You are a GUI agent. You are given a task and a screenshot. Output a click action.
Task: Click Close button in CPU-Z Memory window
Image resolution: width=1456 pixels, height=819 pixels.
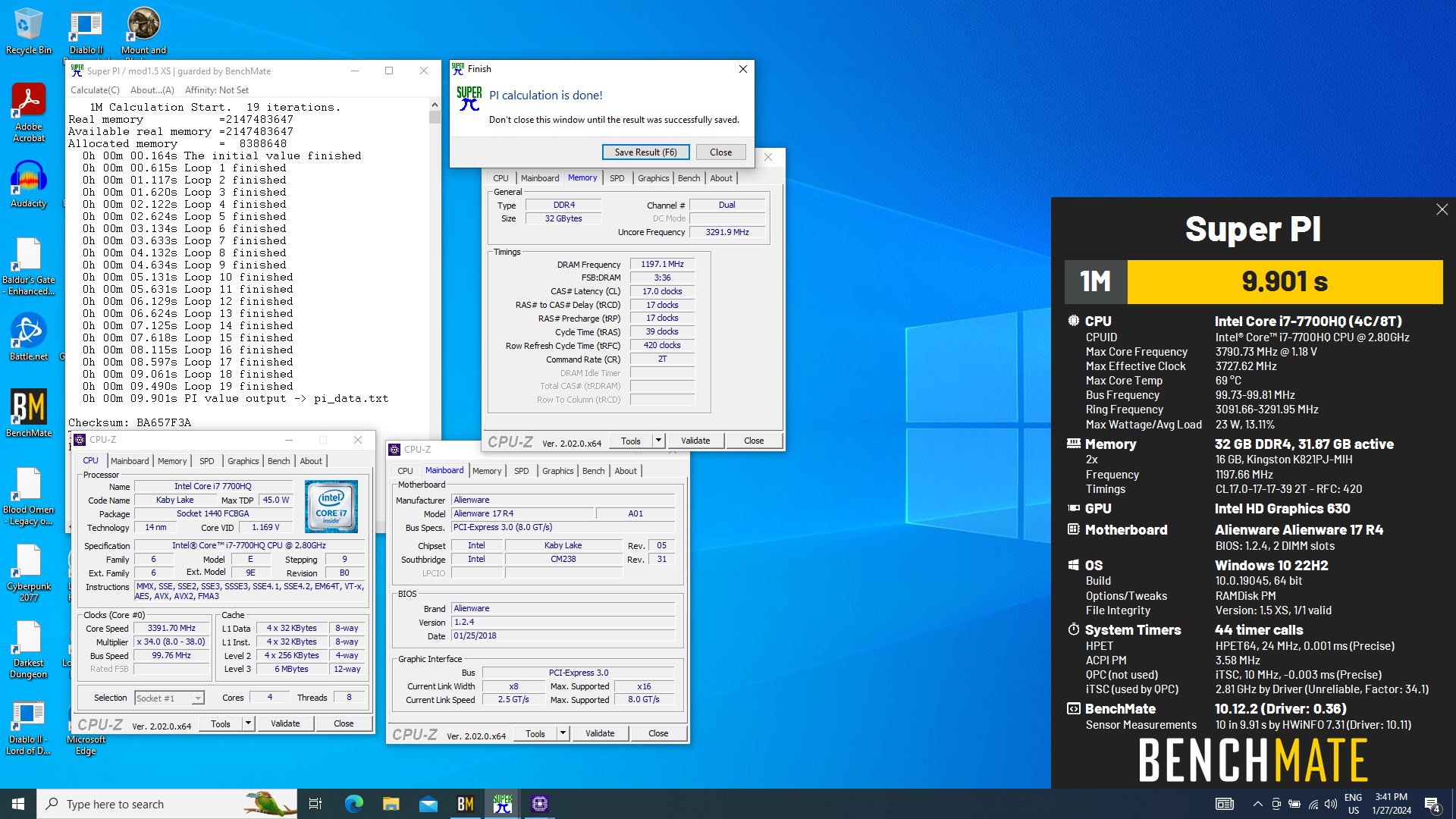754,441
